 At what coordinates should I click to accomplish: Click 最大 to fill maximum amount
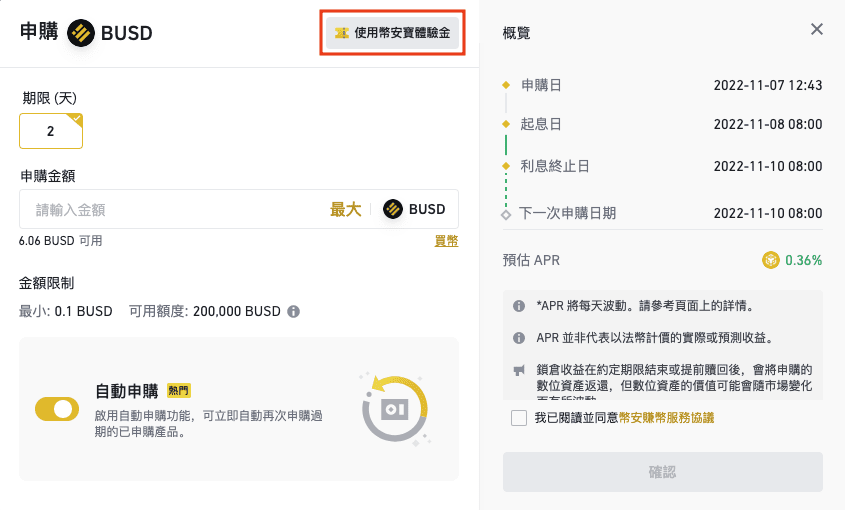coord(345,209)
